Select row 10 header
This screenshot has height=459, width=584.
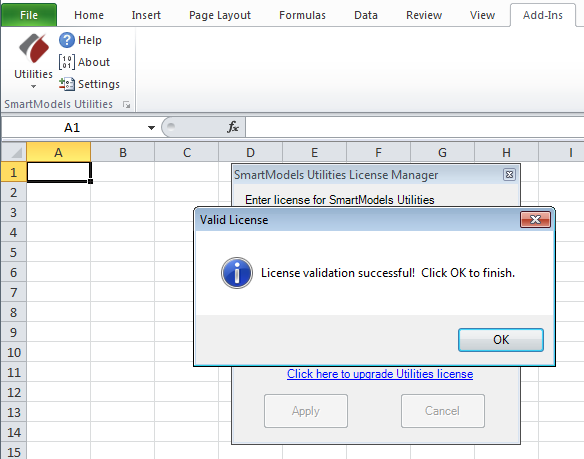tap(14, 352)
